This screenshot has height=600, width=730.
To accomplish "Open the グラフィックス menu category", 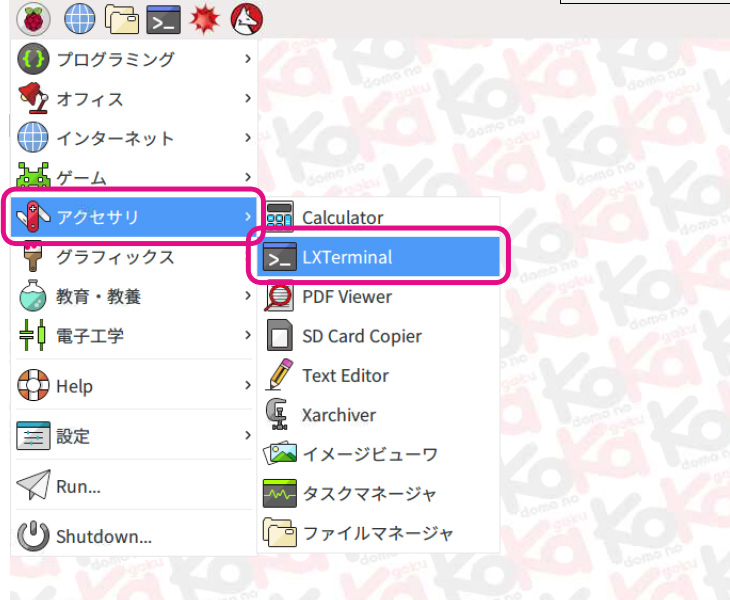I will [134, 256].
